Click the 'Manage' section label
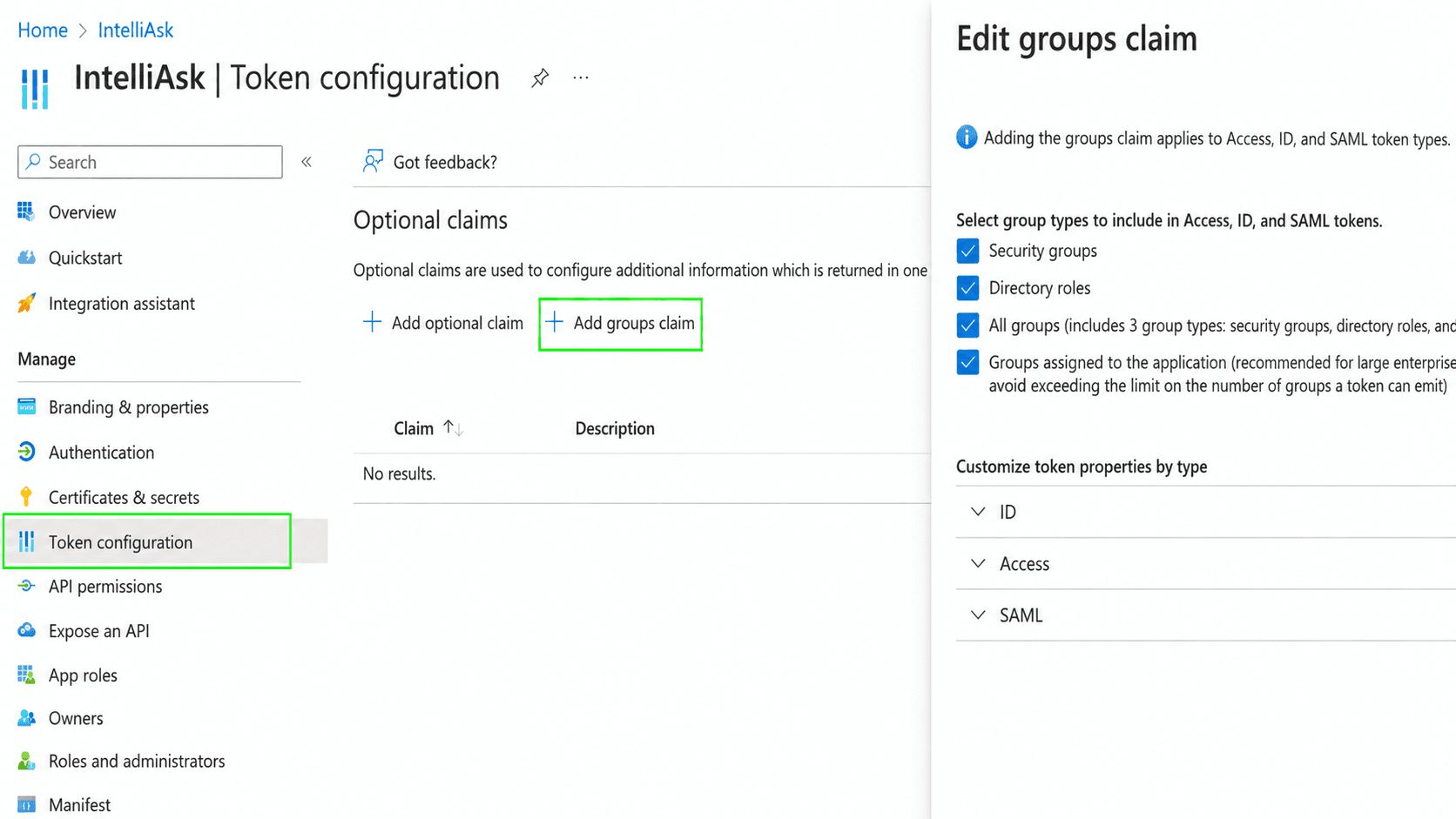 (x=46, y=359)
